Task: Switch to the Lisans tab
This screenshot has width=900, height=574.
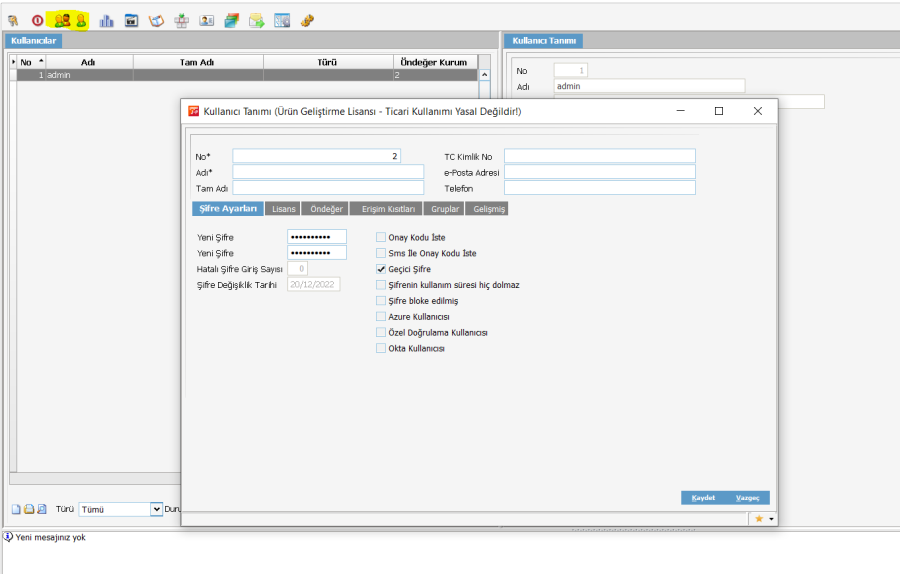Action: click(x=284, y=209)
